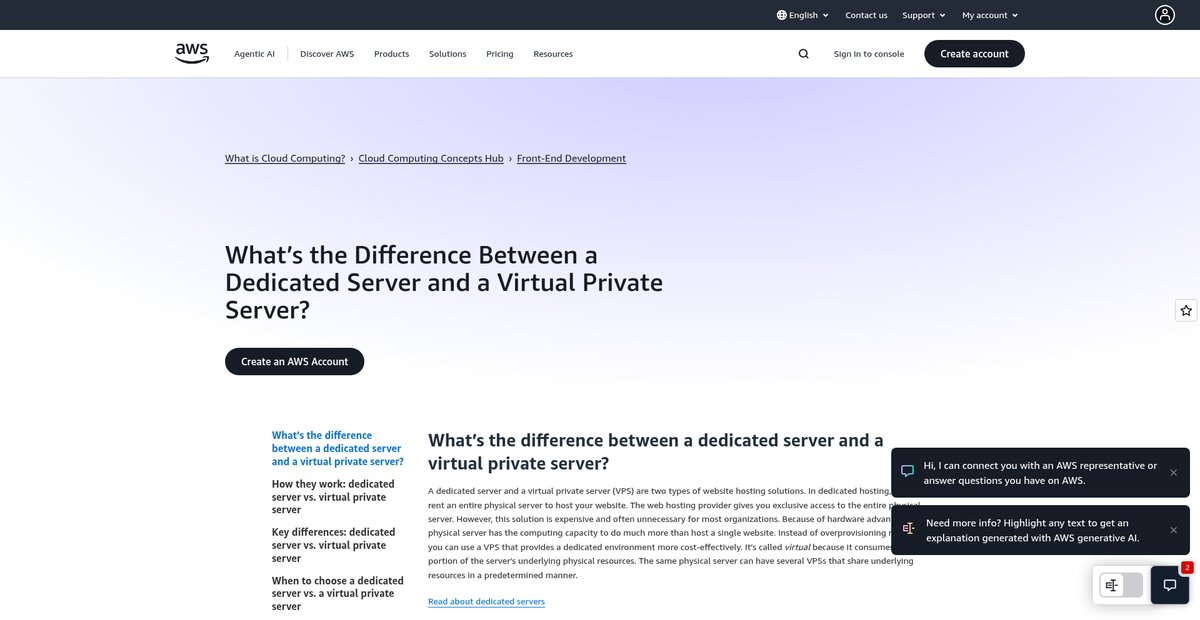
Task: Click the Contact us link
Action: point(866,15)
